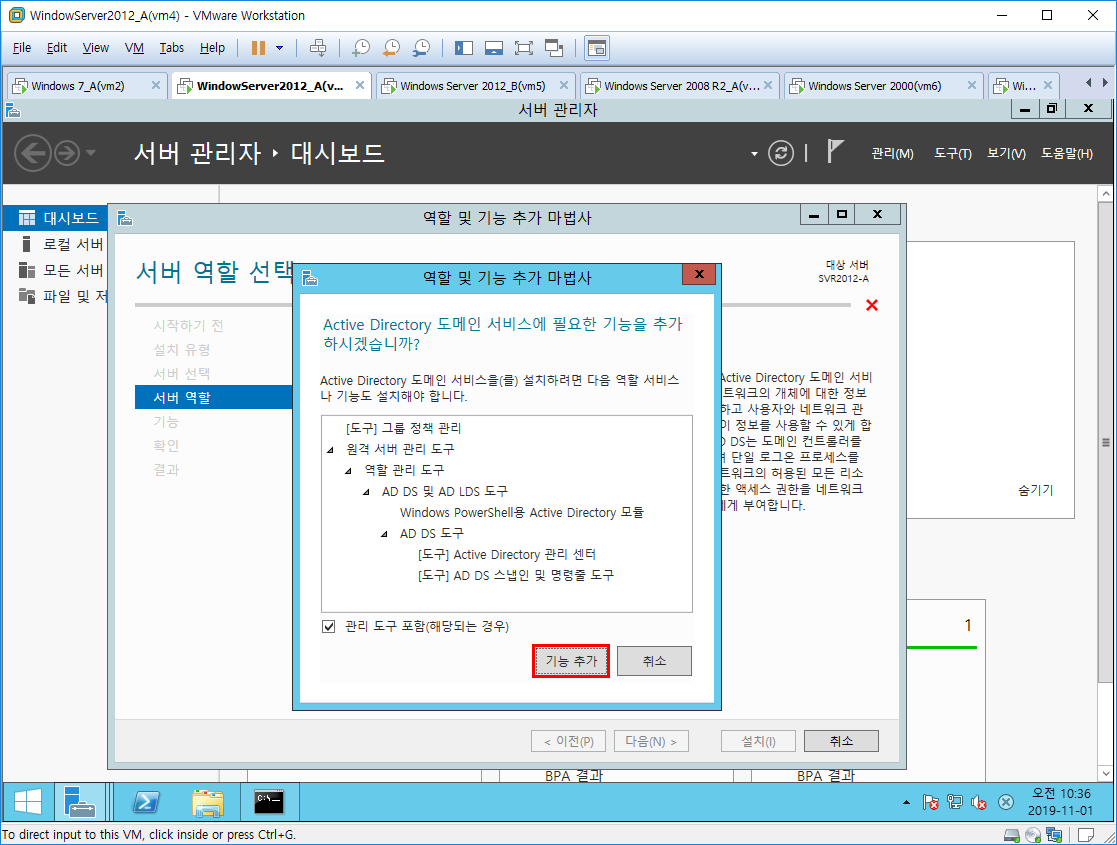This screenshot has height=845, width=1117.
Task: Click the 서버 역할 wizard step
Action: [214, 398]
